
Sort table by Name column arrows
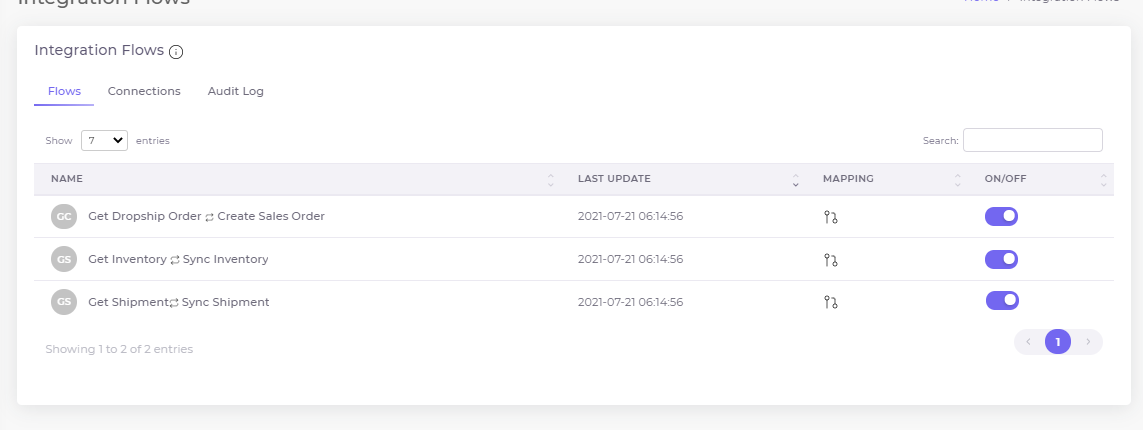(550, 180)
